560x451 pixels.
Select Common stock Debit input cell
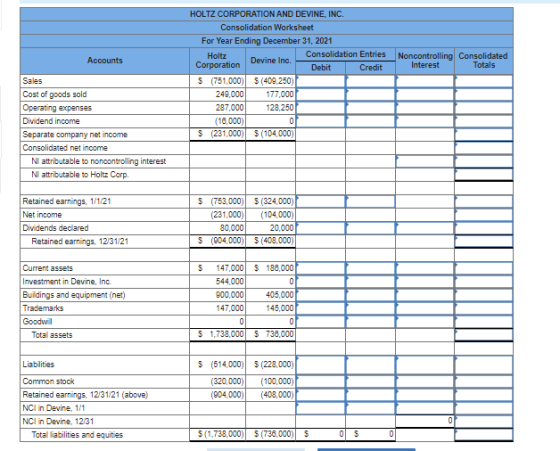[x=321, y=381]
